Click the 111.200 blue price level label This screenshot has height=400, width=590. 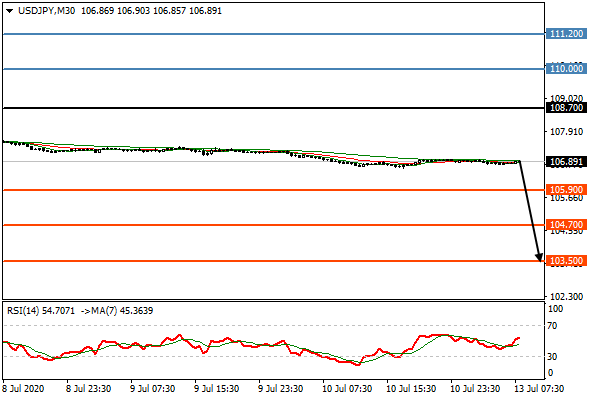pos(566,33)
